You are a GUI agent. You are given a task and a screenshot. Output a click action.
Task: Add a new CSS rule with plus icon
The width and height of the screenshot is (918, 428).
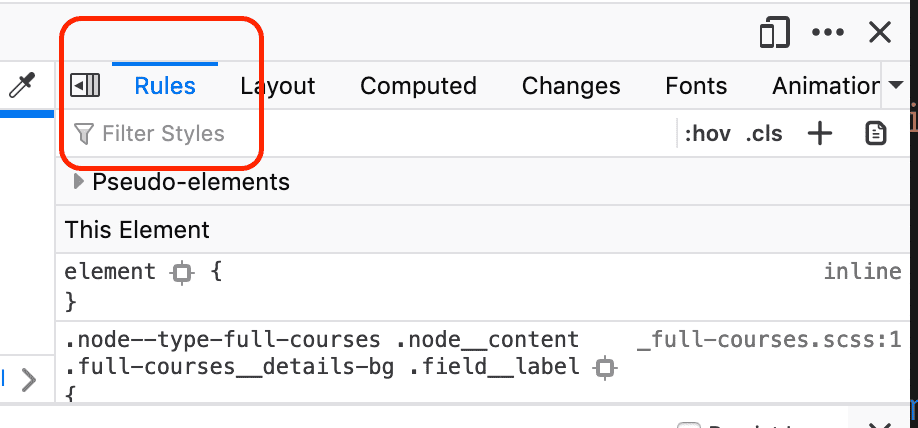pyautogui.click(x=820, y=134)
